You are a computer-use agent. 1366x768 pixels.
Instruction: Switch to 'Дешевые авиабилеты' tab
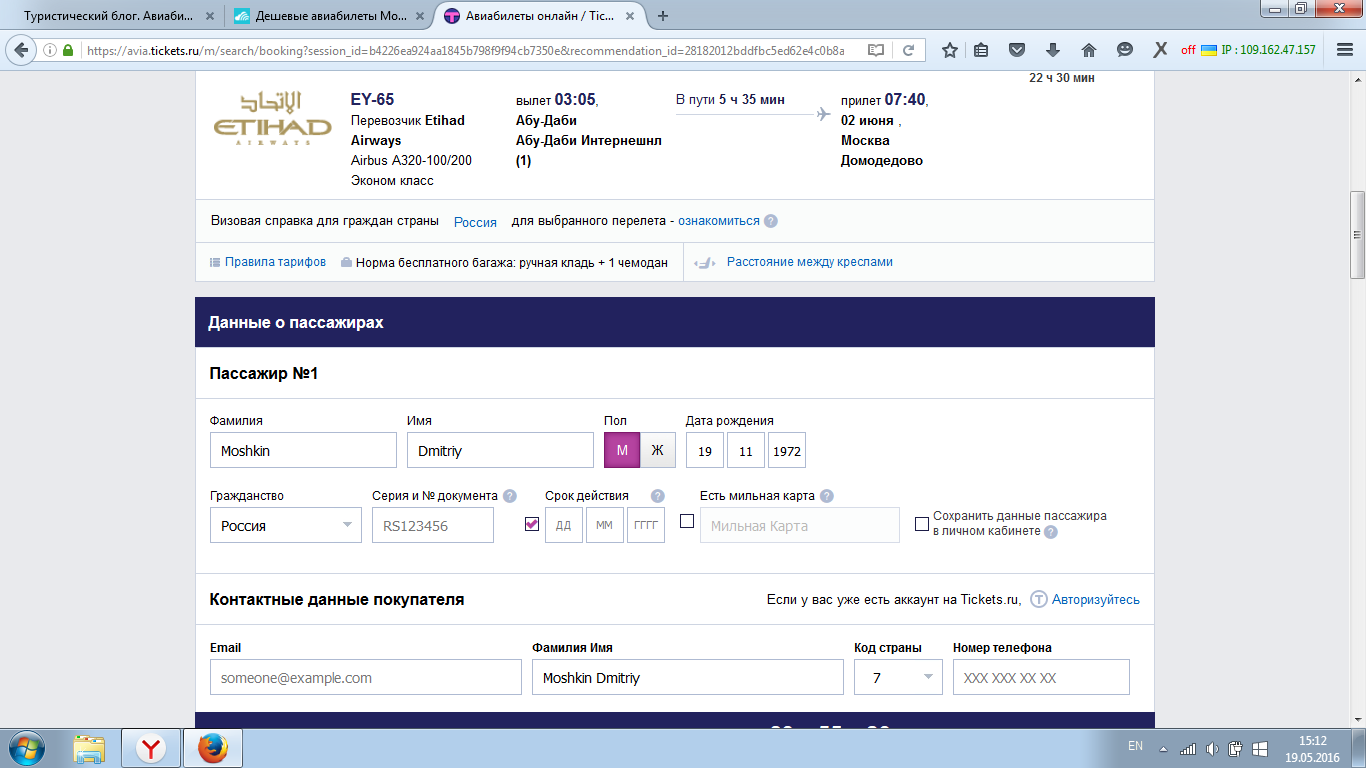tap(326, 16)
